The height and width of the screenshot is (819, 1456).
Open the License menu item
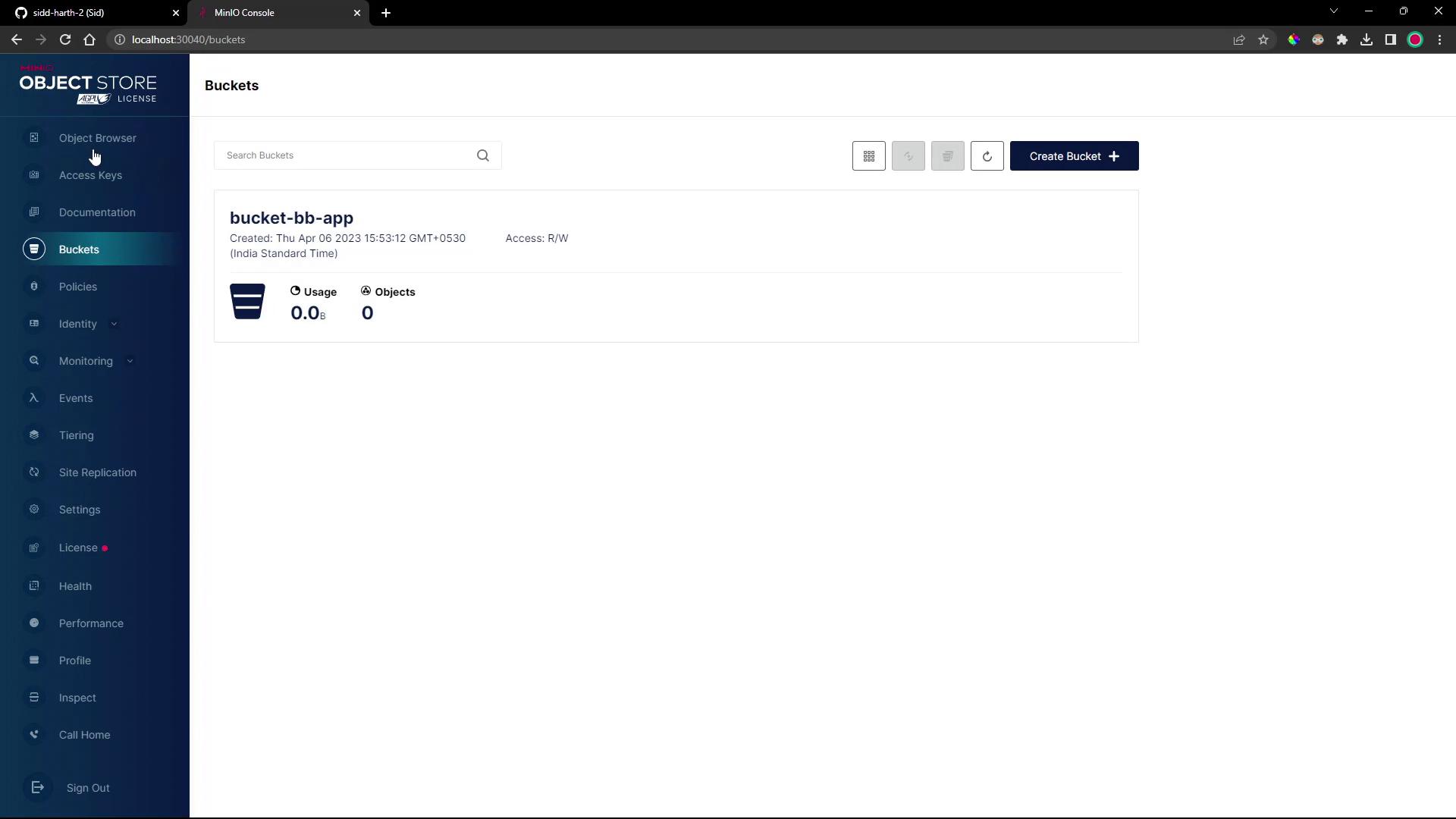click(x=78, y=548)
